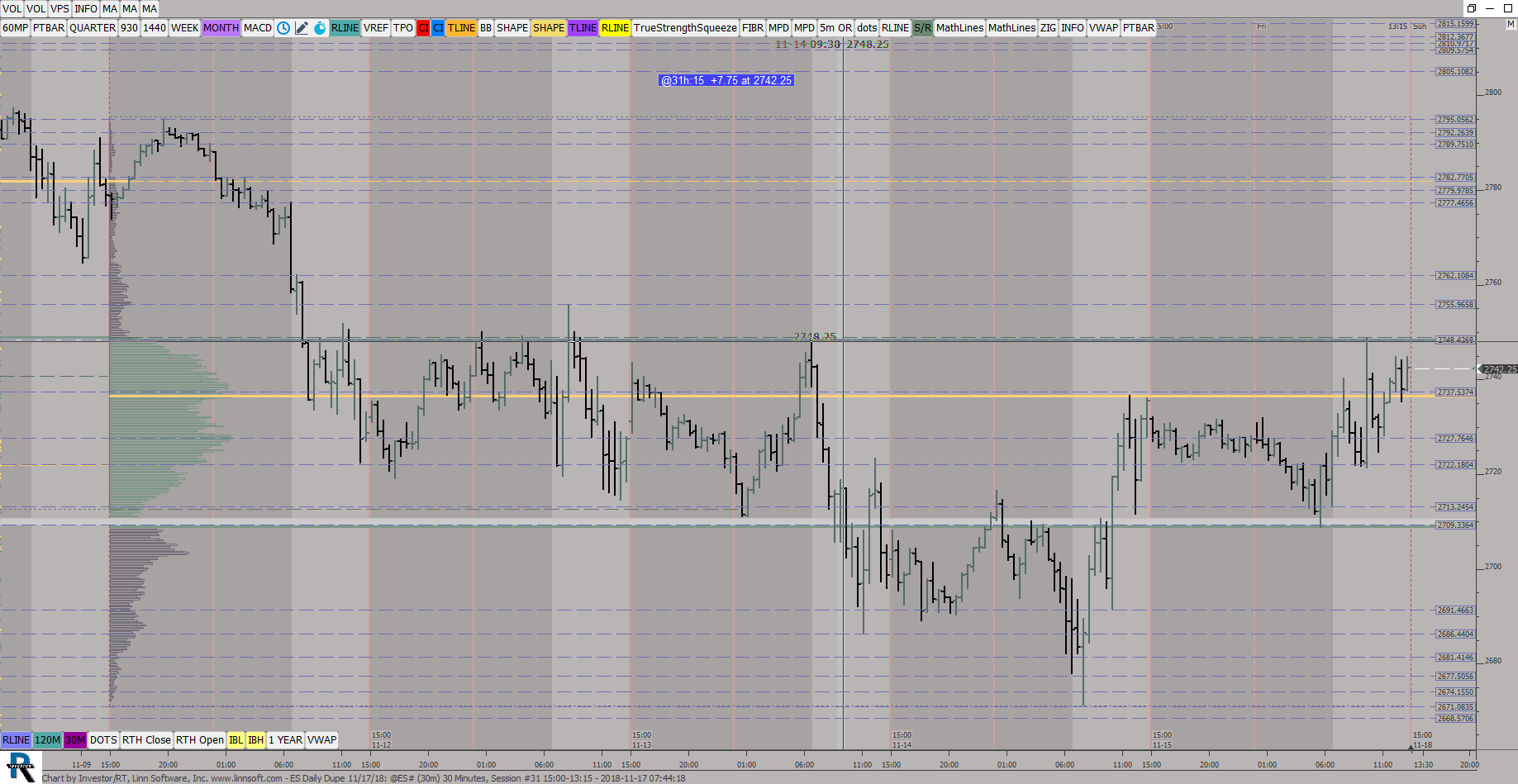This screenshot has height=784, width=1518.
Task: Click the blue @31h:15 annotation label
Action: click(726, 80)
